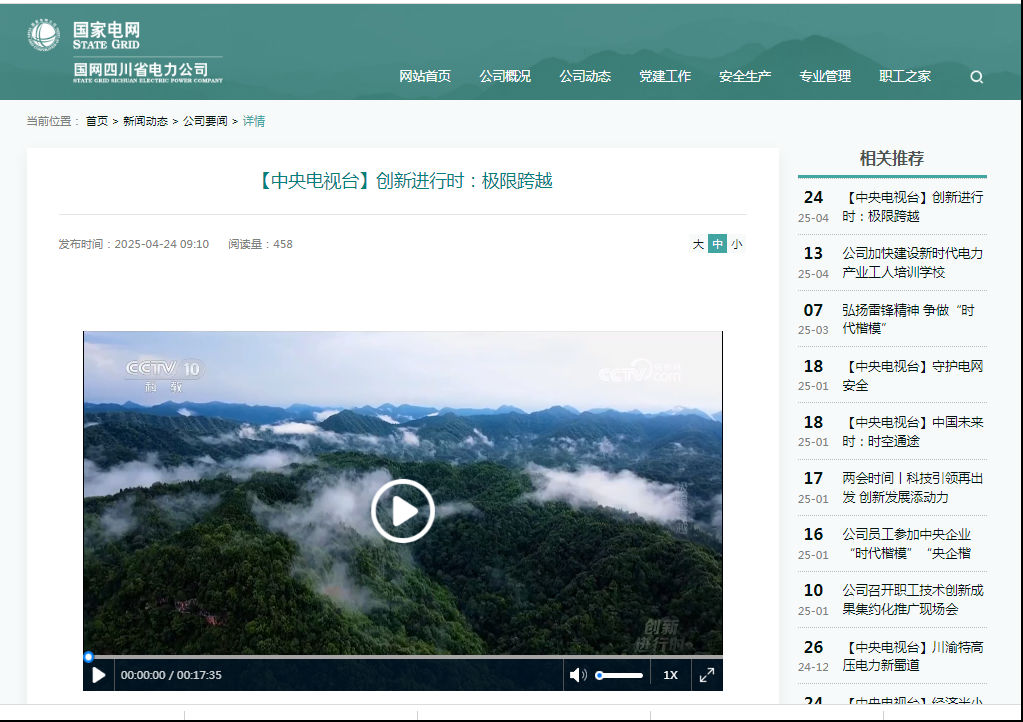Open the 公司概况 menu item
The image size is (1023, 722).
coord(505,76)
